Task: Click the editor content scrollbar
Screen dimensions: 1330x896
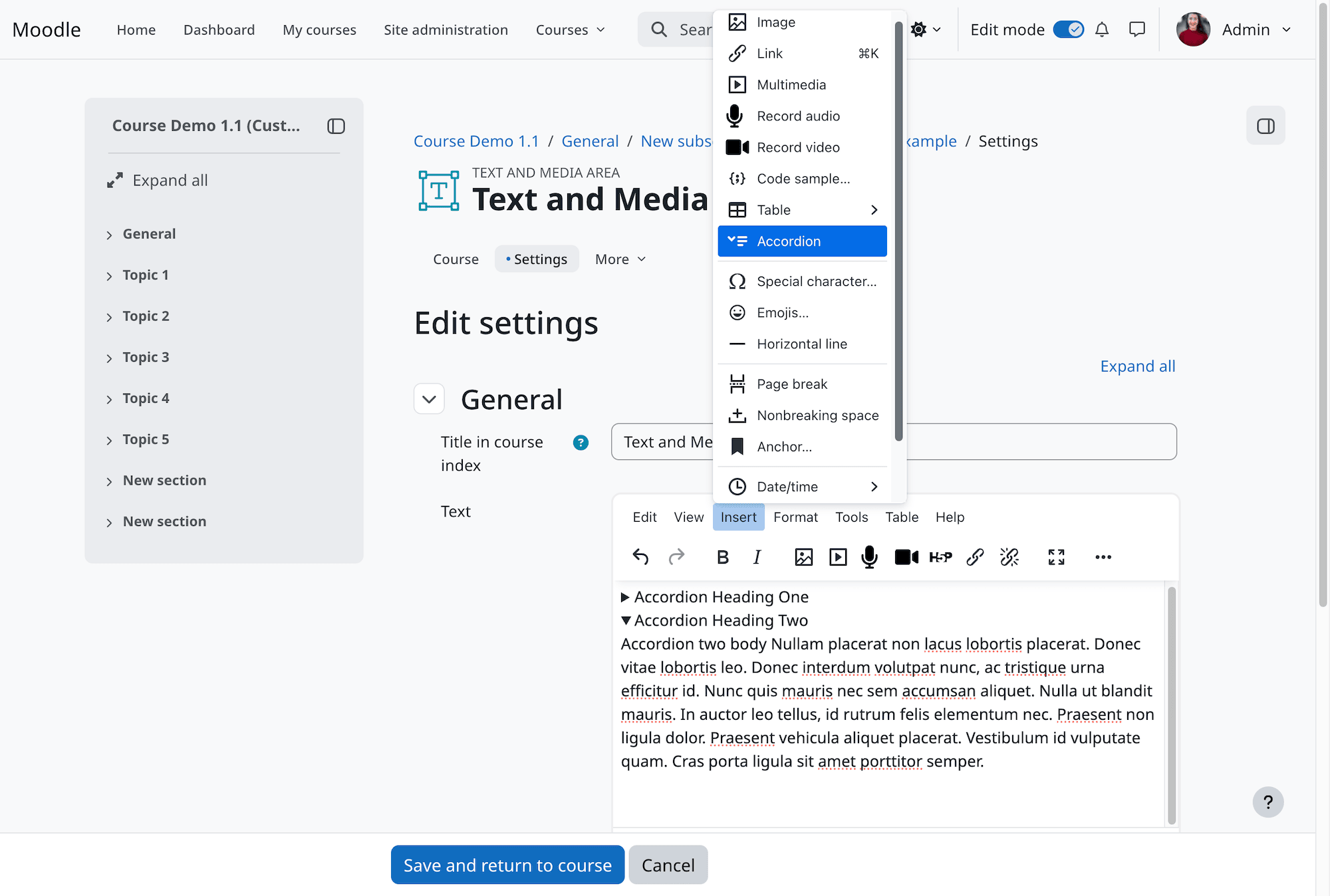Action: click(x=1172, y=705)
